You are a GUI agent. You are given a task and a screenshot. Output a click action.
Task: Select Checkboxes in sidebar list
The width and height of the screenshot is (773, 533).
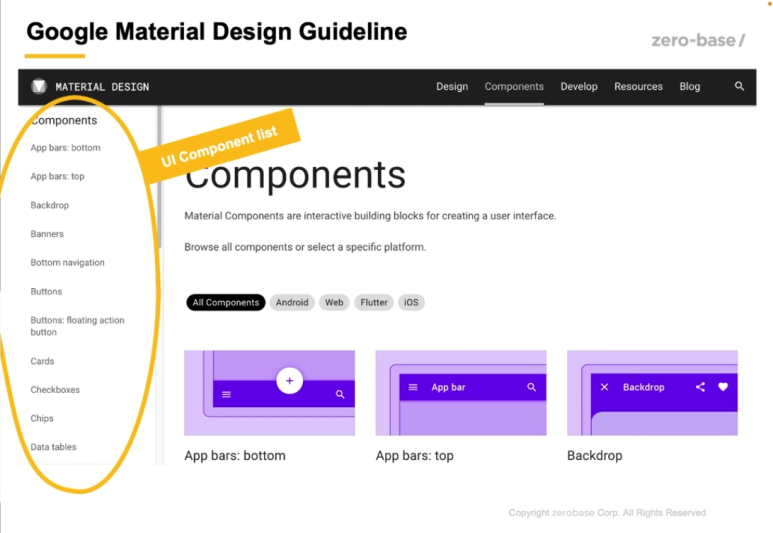click(55, 390)
